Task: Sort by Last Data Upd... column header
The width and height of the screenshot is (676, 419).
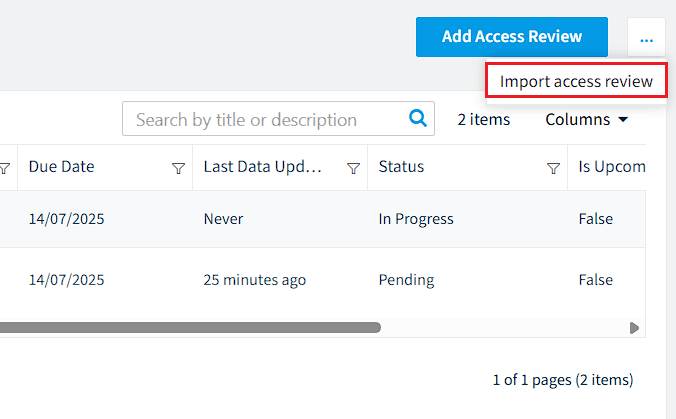Action: [x=263, y=166]
